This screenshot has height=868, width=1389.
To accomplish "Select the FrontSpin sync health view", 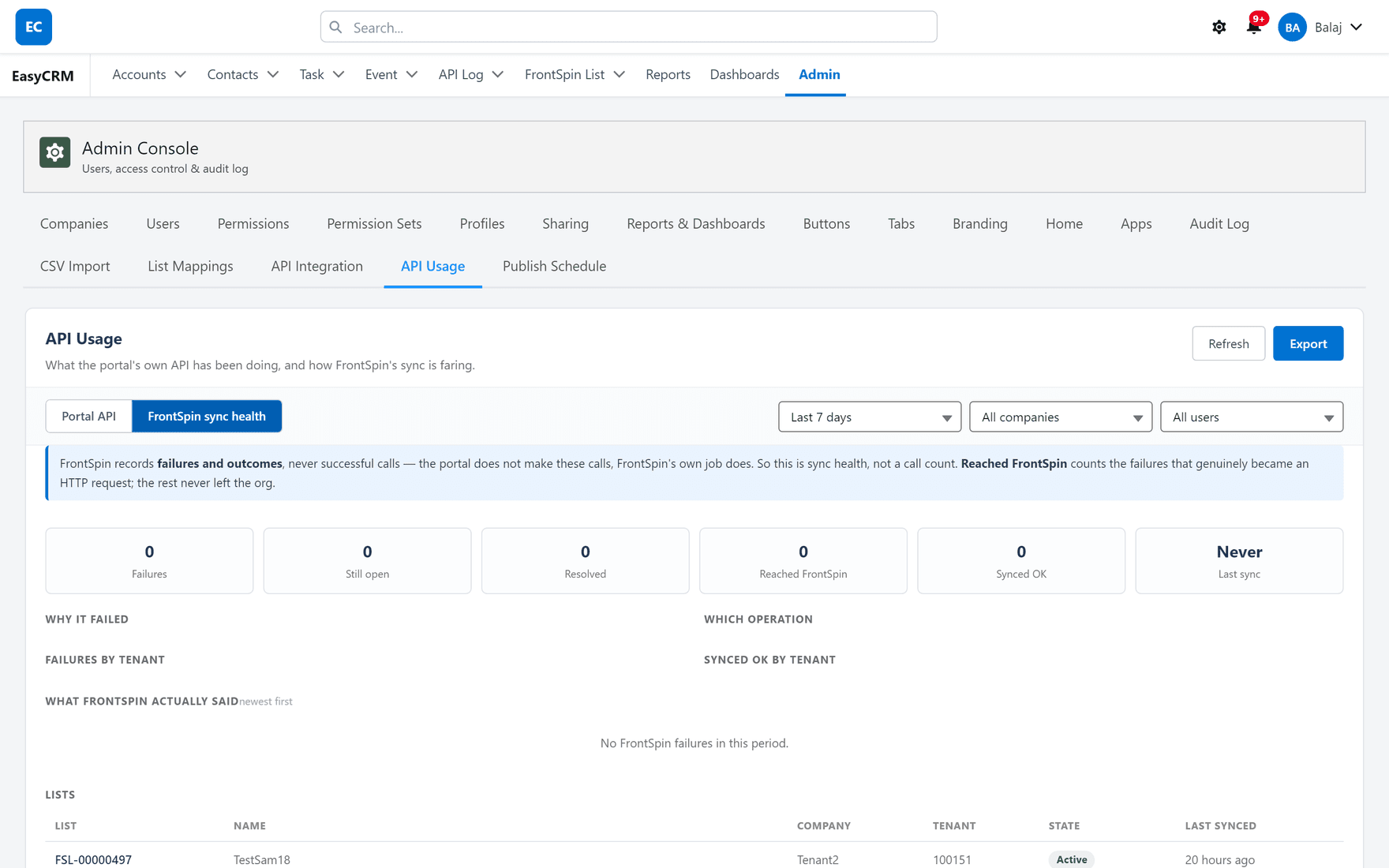I will [x=207, y=416].
